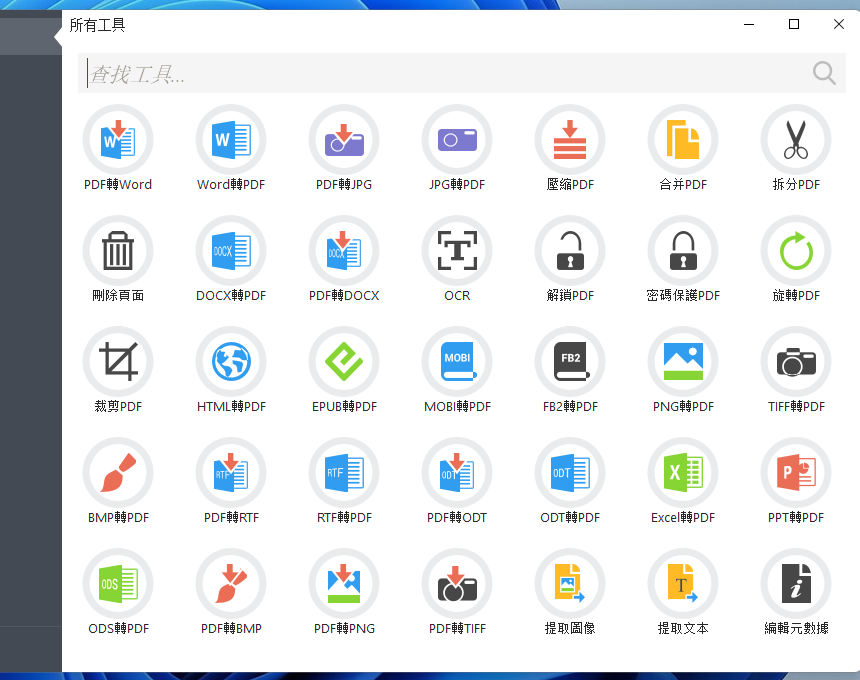Select the 合并PDF merge tool
The height and width of the screenshot is (680, 860).
point(683,140)
